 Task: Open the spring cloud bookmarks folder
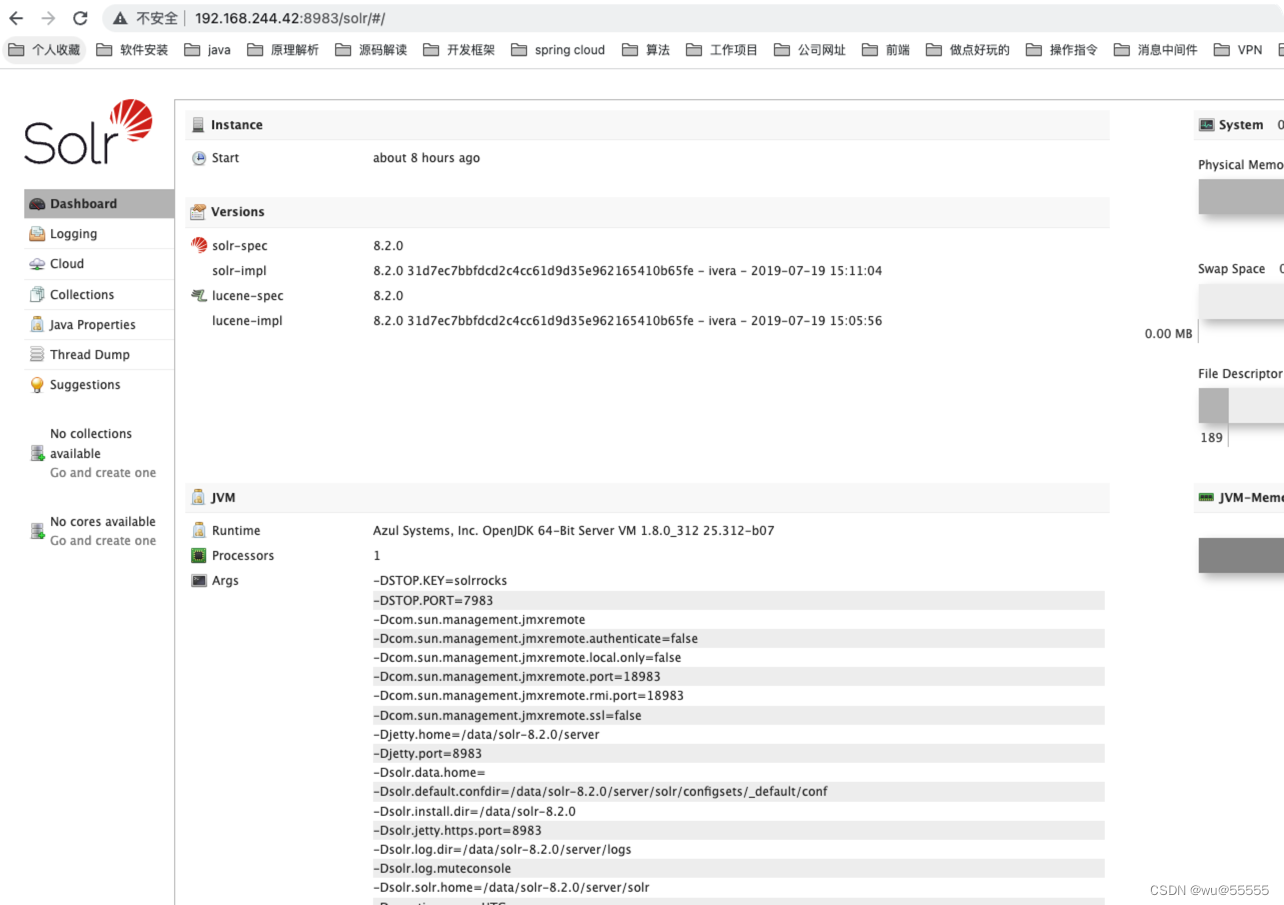(558, 50)
